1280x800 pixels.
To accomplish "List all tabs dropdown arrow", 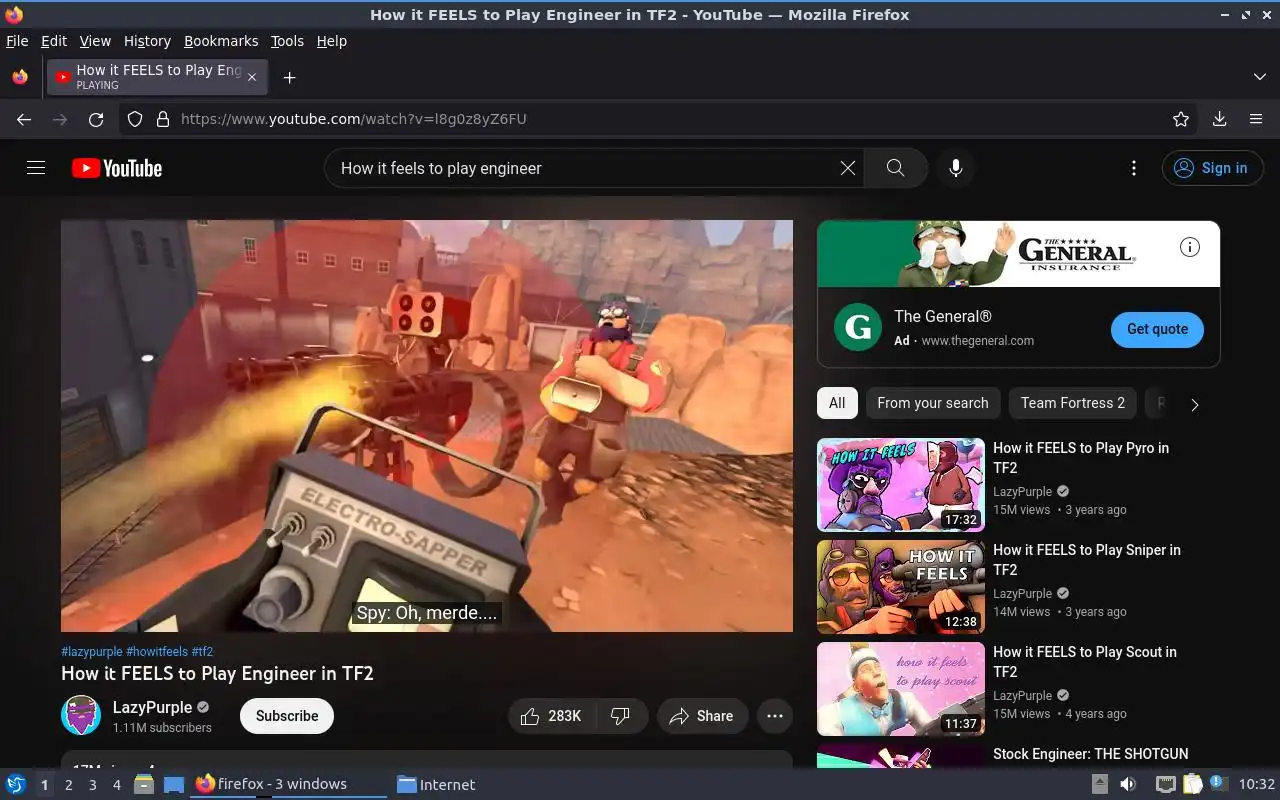I will 1259,77.
